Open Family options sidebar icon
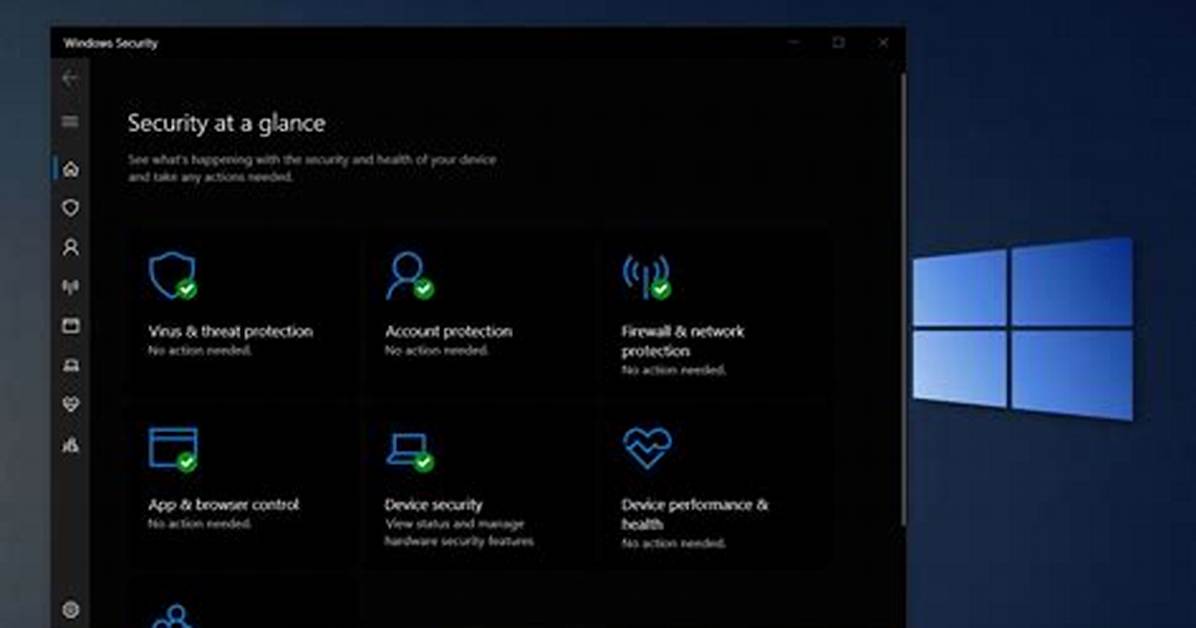 71,444
